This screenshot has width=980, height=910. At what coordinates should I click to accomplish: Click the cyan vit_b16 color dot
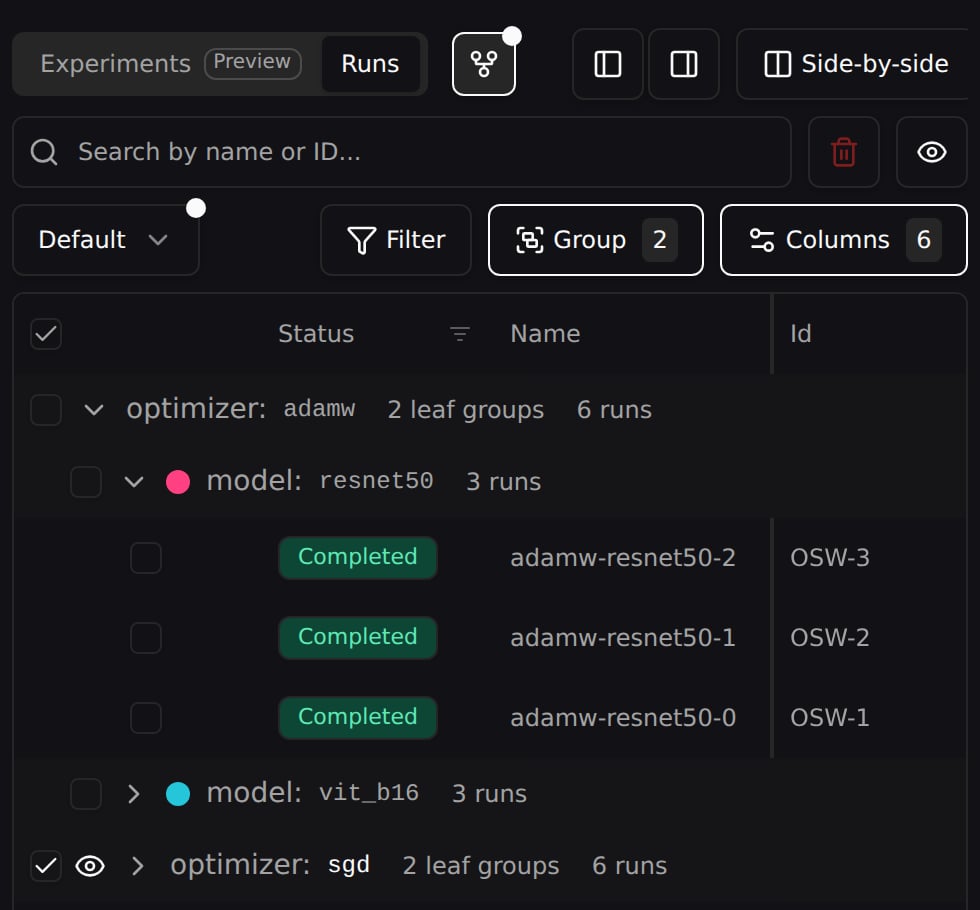(x=178, y=794)
